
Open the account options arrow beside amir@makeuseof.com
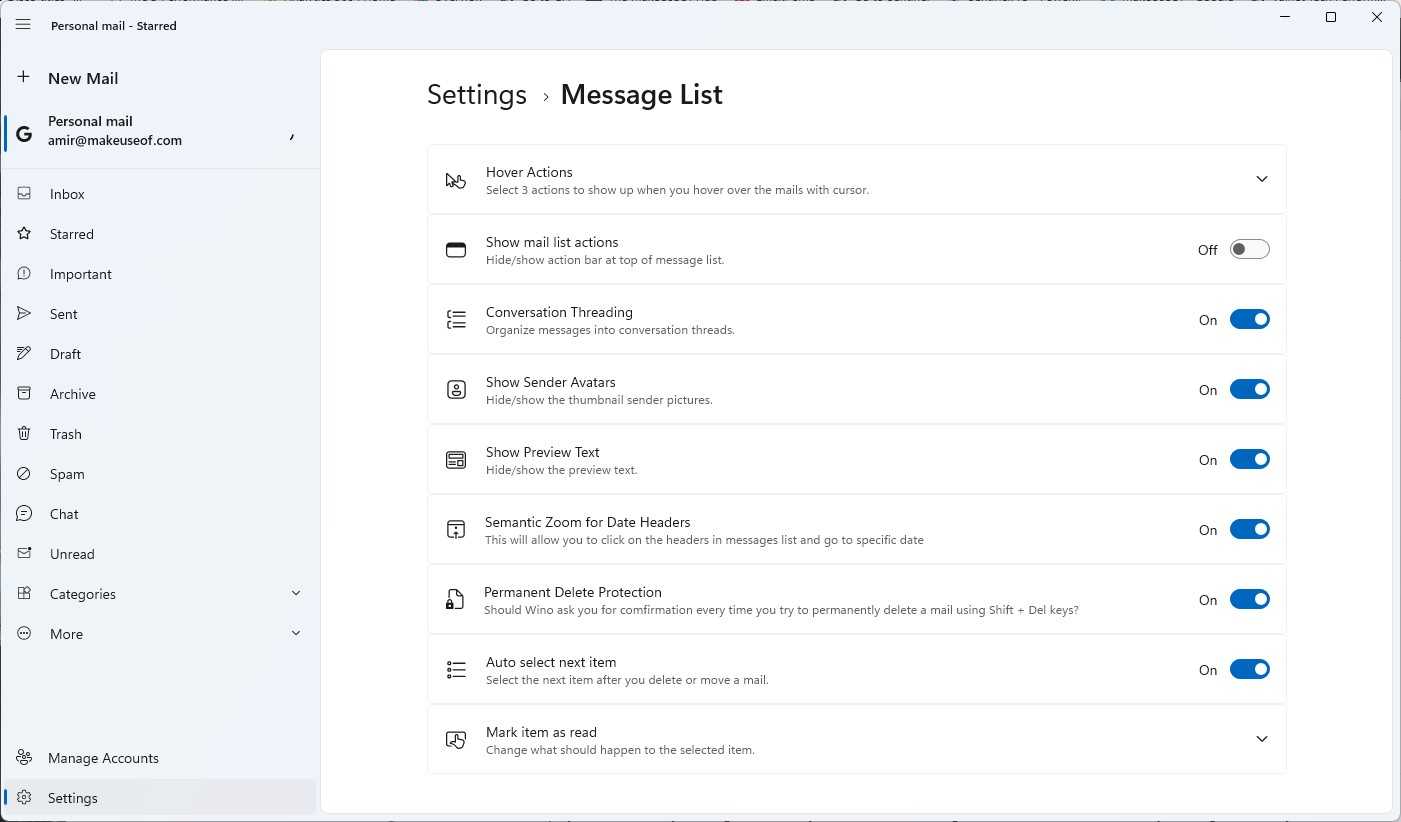[292, 135]
